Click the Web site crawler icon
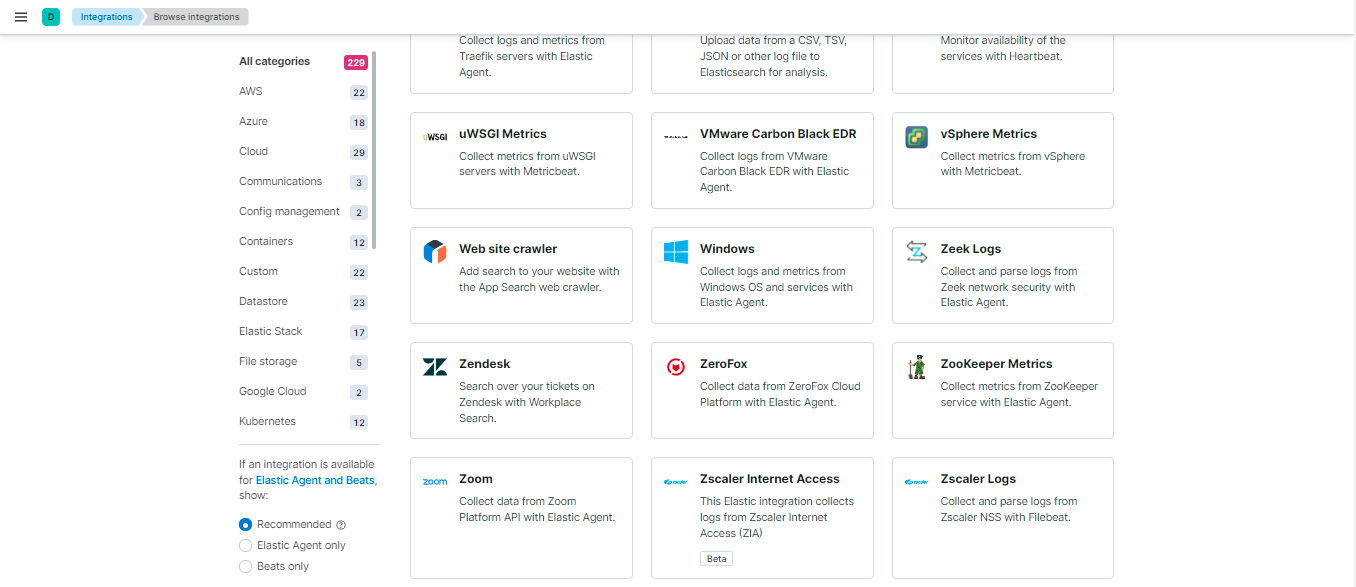Image resolution: width=1356 pixels, height=587 pixels. (x=435, y=252)
